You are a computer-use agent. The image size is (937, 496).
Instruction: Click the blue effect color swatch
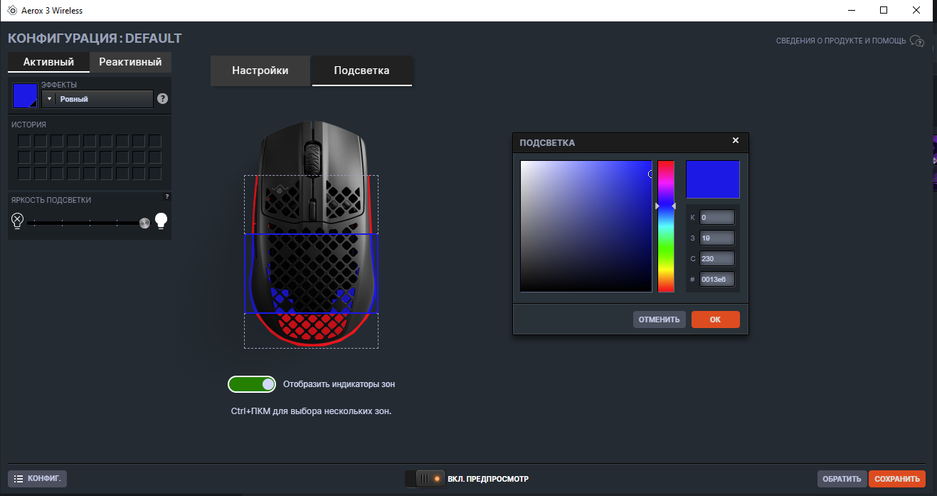coord(25,96)
